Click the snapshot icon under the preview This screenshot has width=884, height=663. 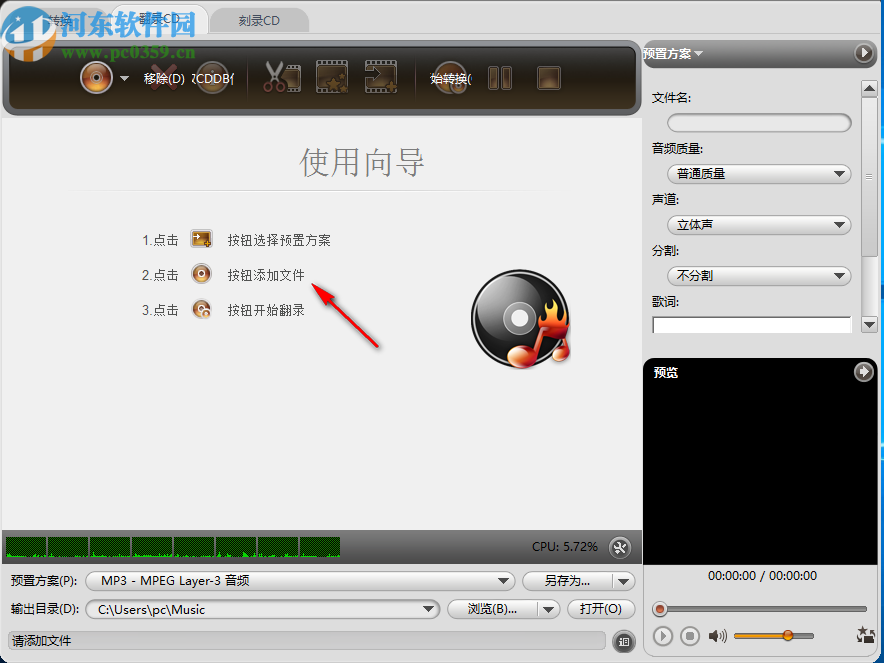(x=865, y=635)
